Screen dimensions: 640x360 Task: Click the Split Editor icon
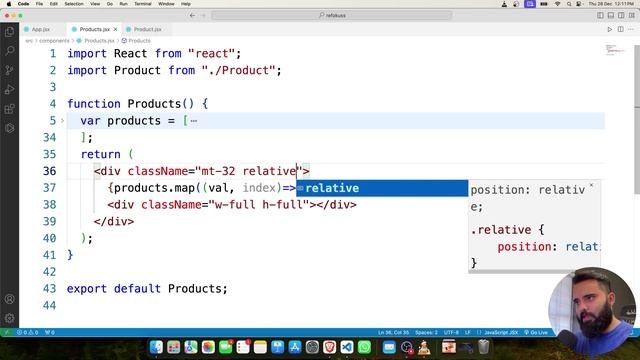pyautogui.click(x=620, y=29)
